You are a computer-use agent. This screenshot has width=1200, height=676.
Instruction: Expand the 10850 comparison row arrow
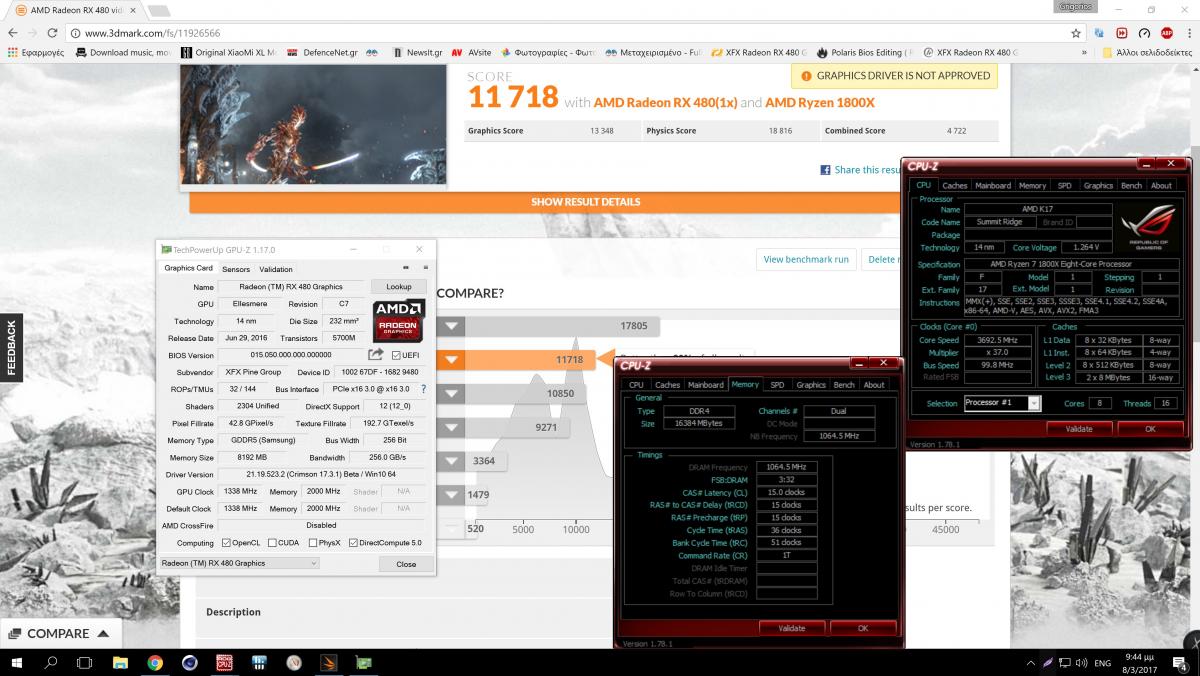(452, 394)
